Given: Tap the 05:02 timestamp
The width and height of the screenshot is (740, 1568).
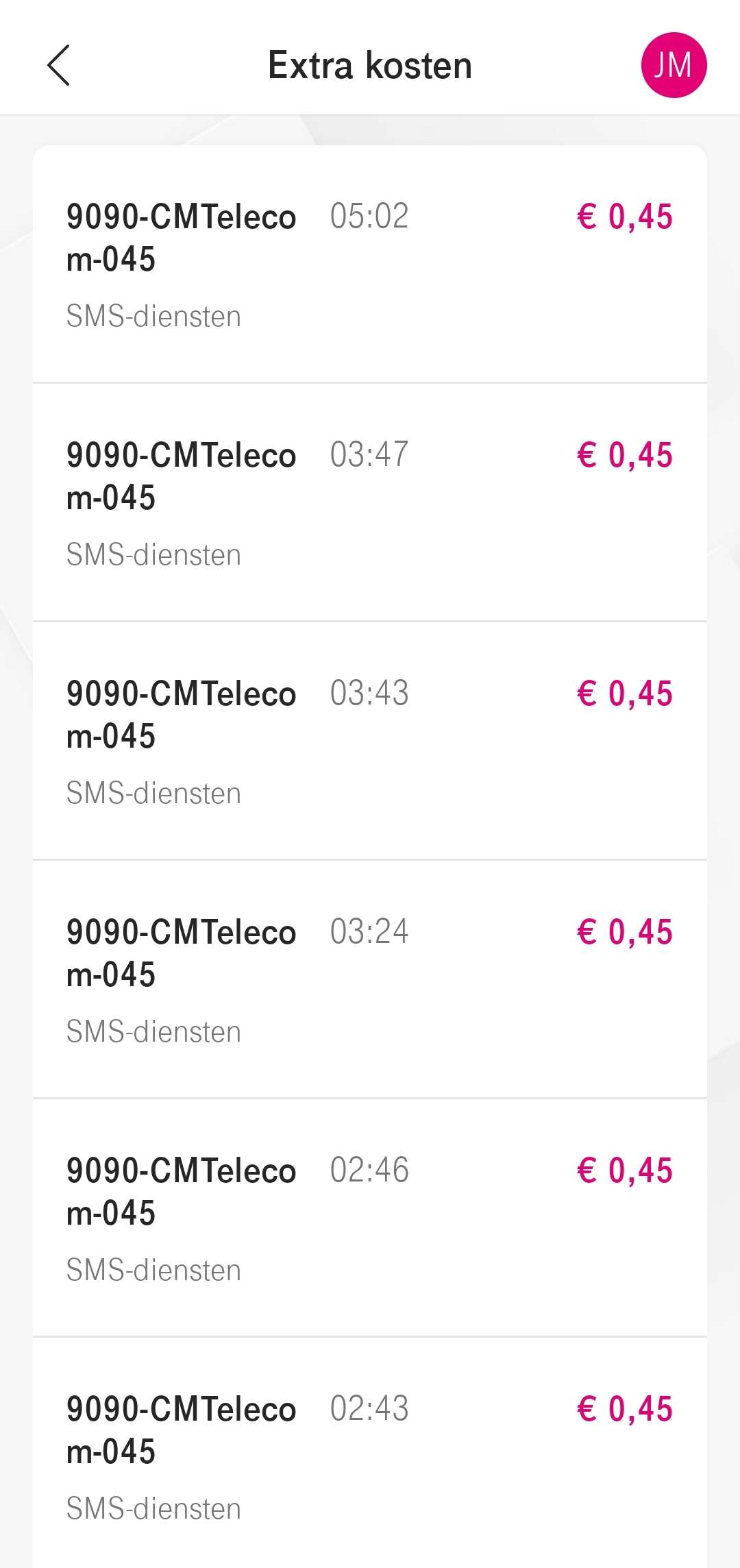Looking at the screenshot, I should [369, 217].
